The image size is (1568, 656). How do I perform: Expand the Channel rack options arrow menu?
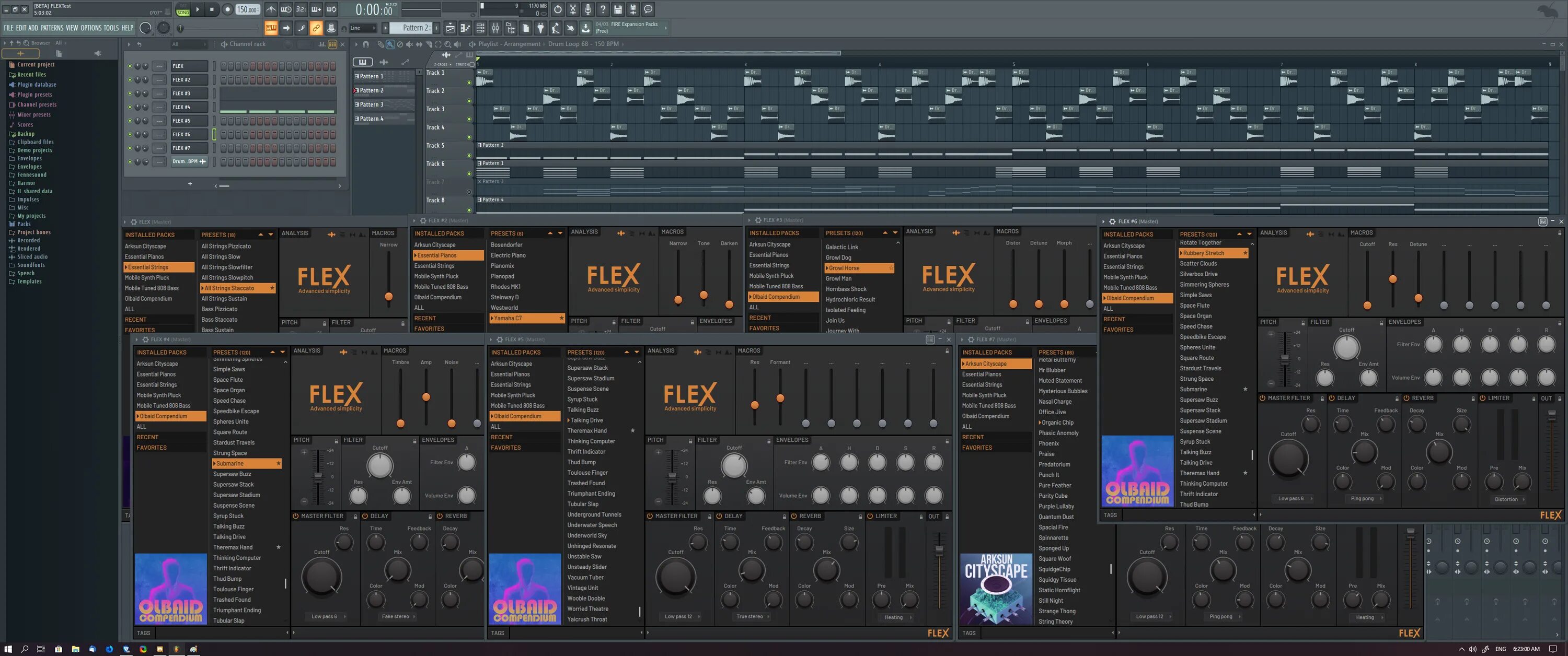point(129,44)
